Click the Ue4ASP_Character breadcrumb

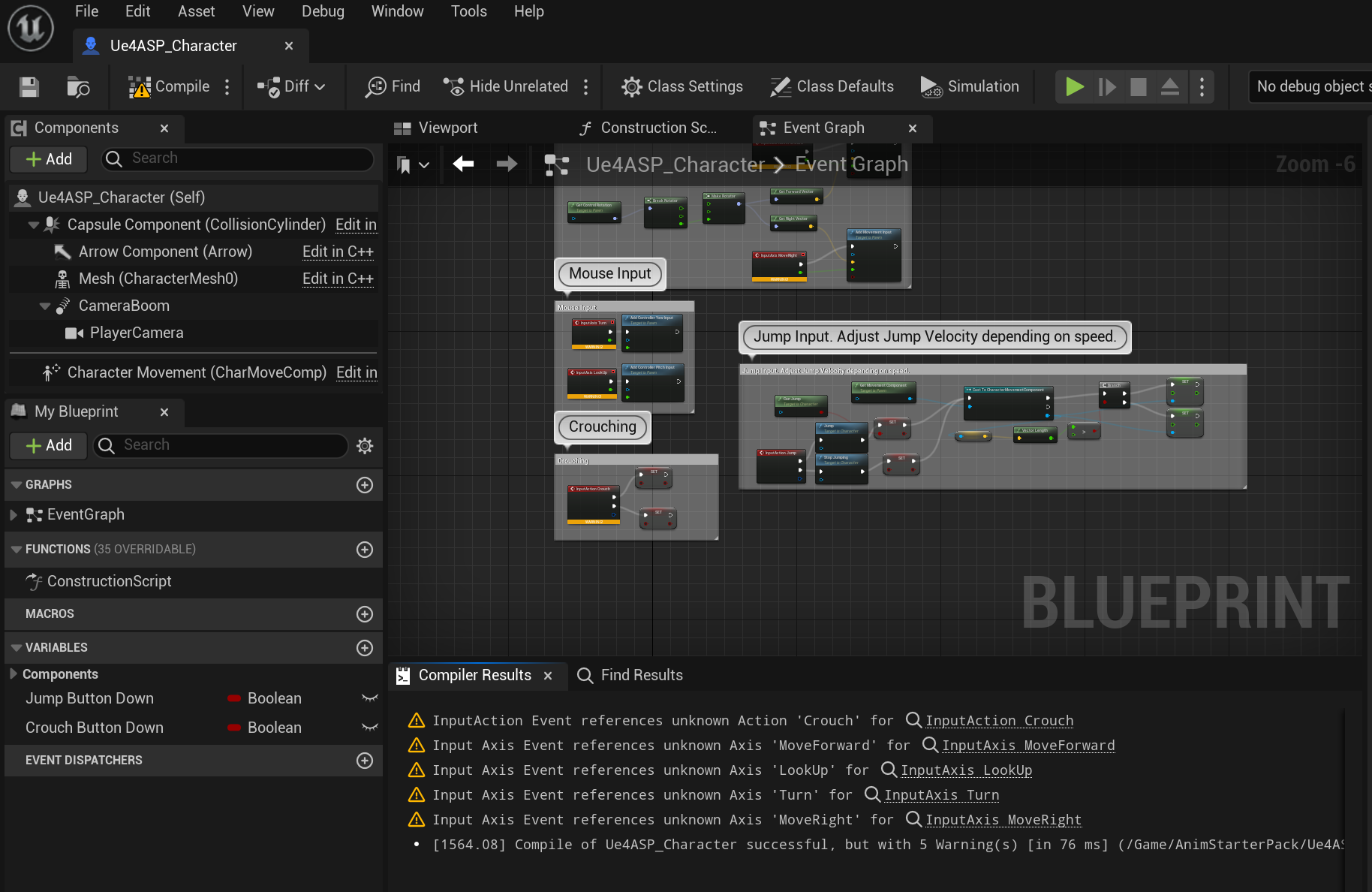click(x=675, y=164)
